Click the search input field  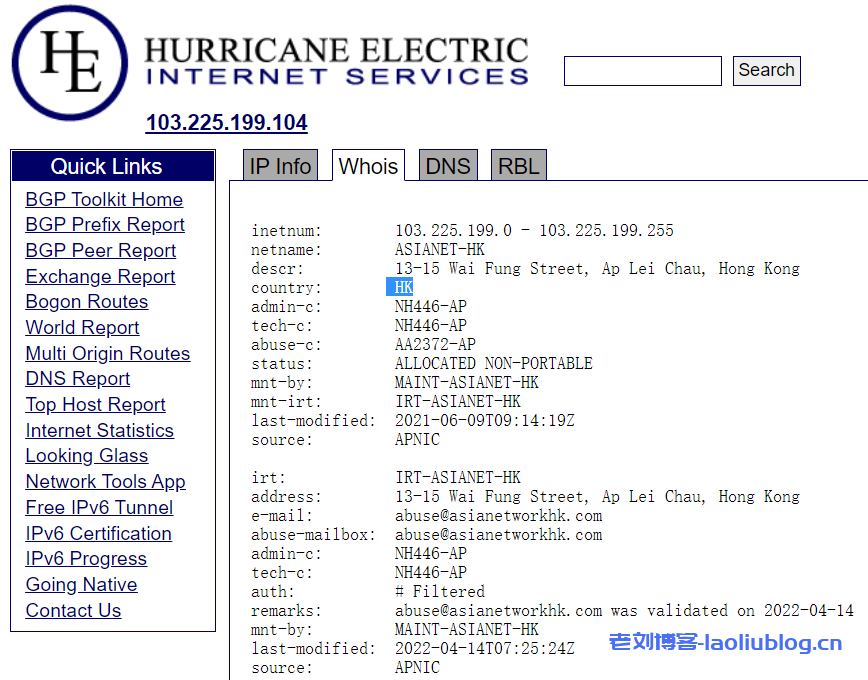point(642,71)
